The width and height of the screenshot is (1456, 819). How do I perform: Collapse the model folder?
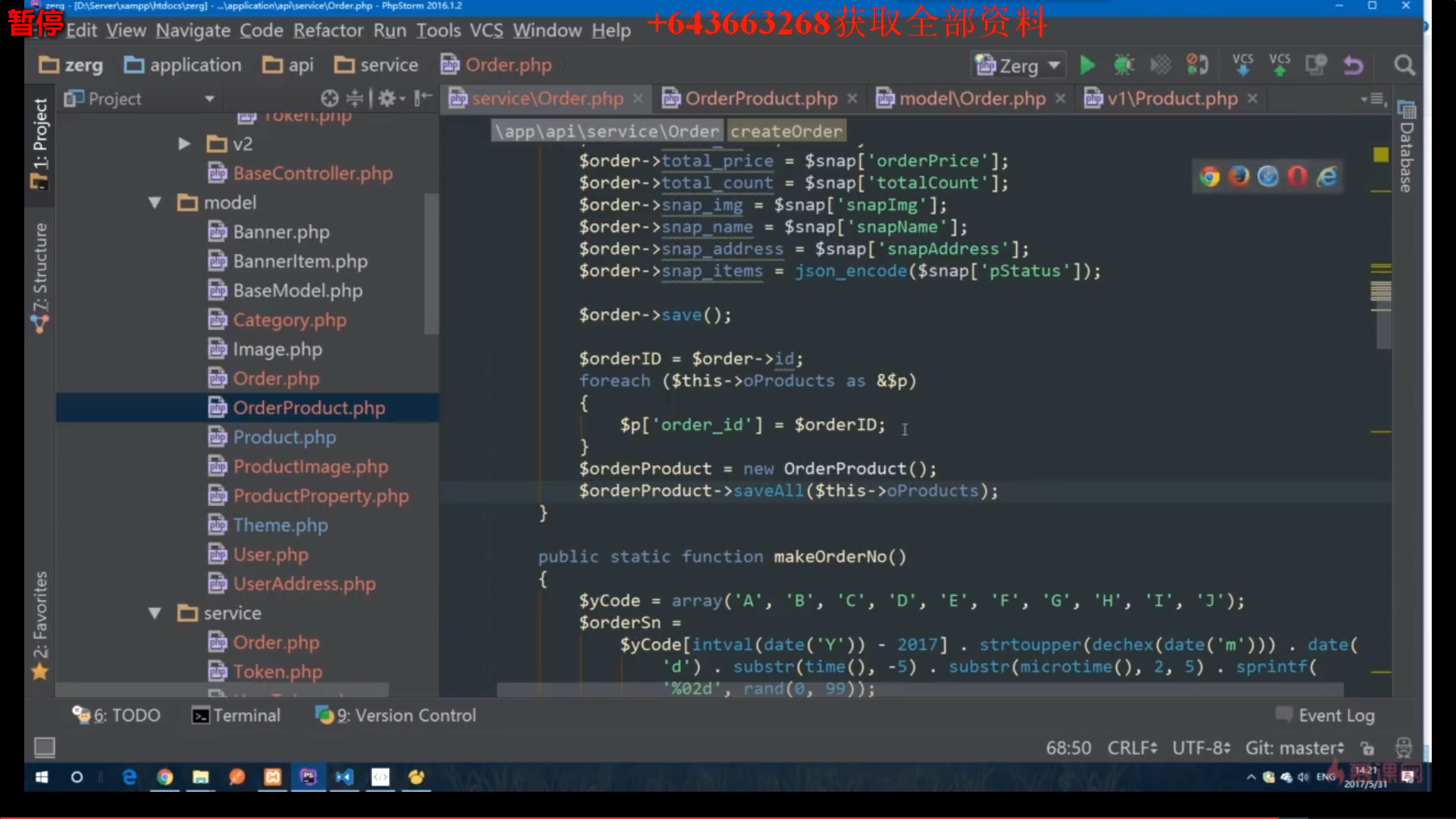[155, 202]
